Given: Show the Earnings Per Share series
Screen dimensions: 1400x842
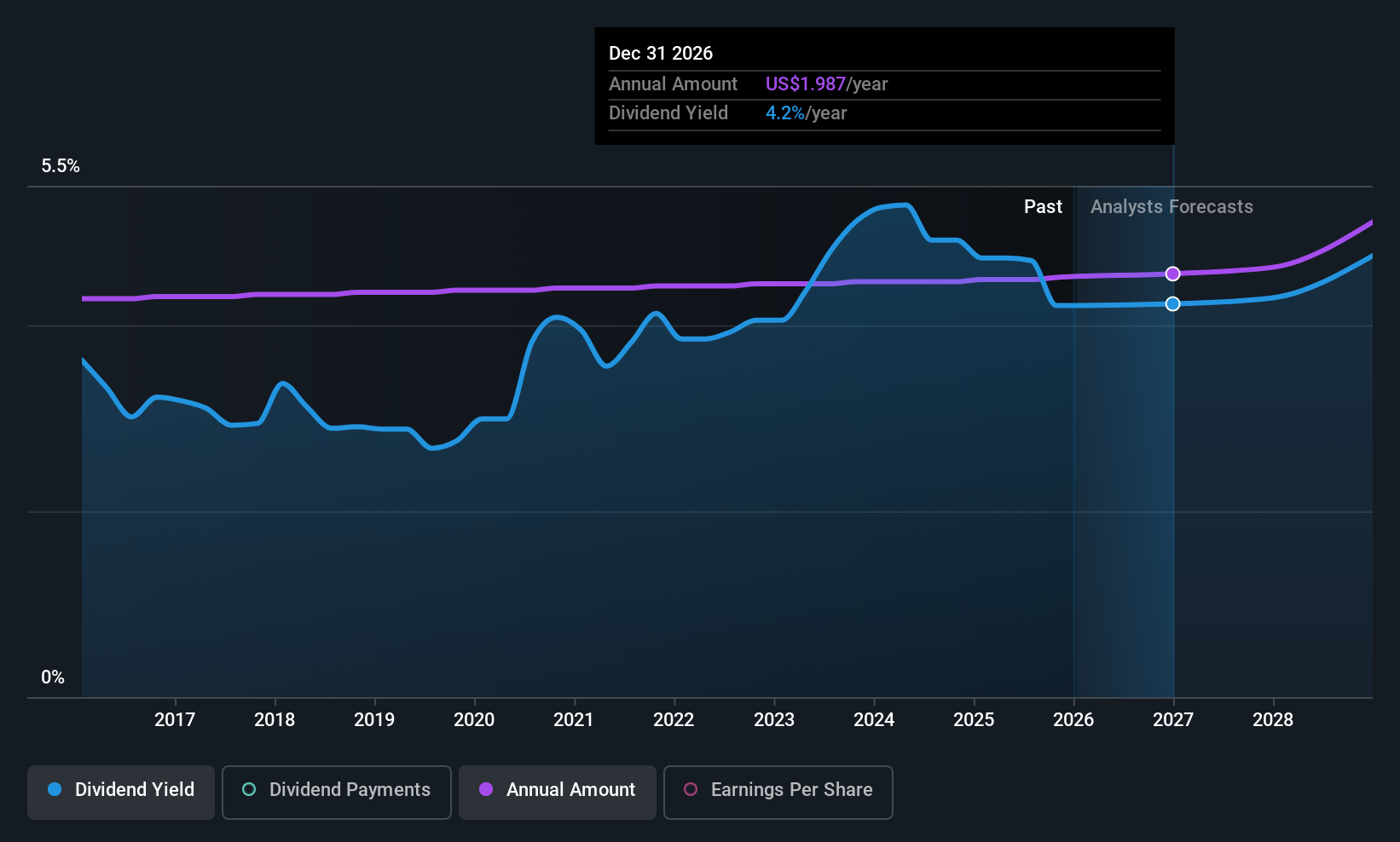Looking at the screenshot, I should click(778, 792).
